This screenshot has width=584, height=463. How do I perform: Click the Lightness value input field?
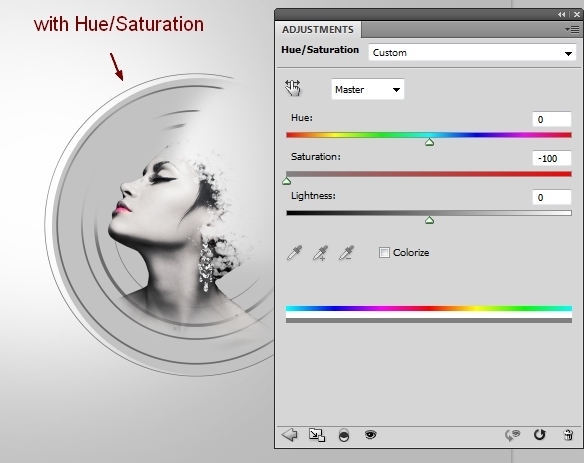(552, 197)
